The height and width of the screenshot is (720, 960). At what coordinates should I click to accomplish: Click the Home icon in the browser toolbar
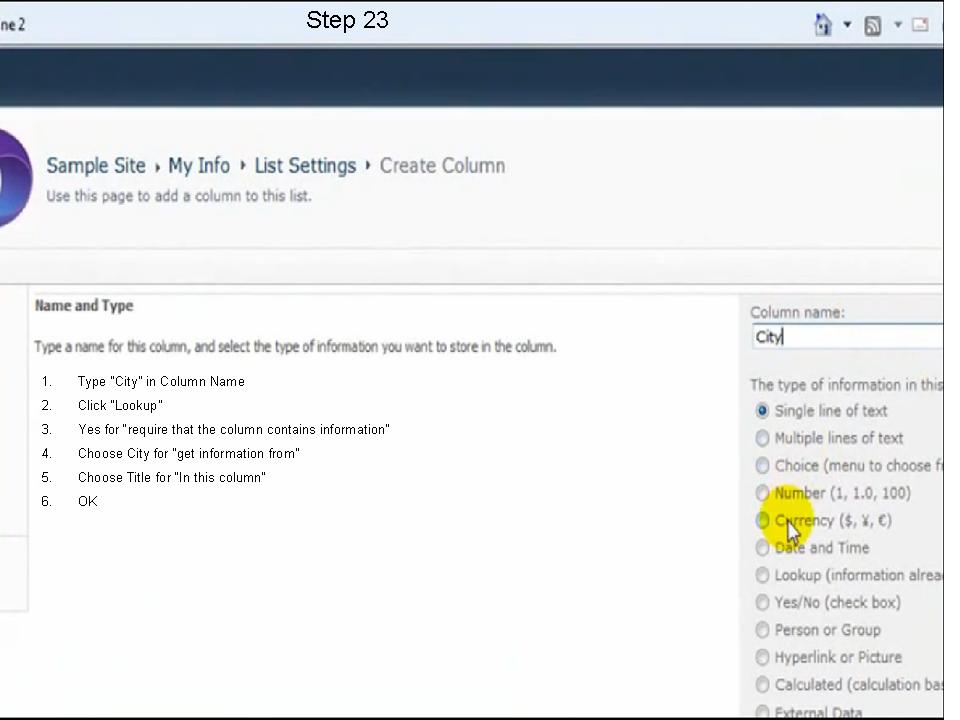pos(822,24)
